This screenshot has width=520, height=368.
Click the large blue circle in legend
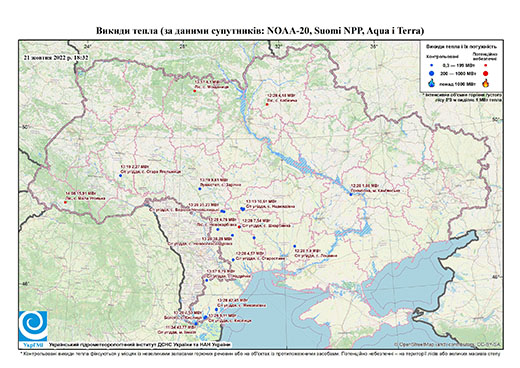pos(432,73)
